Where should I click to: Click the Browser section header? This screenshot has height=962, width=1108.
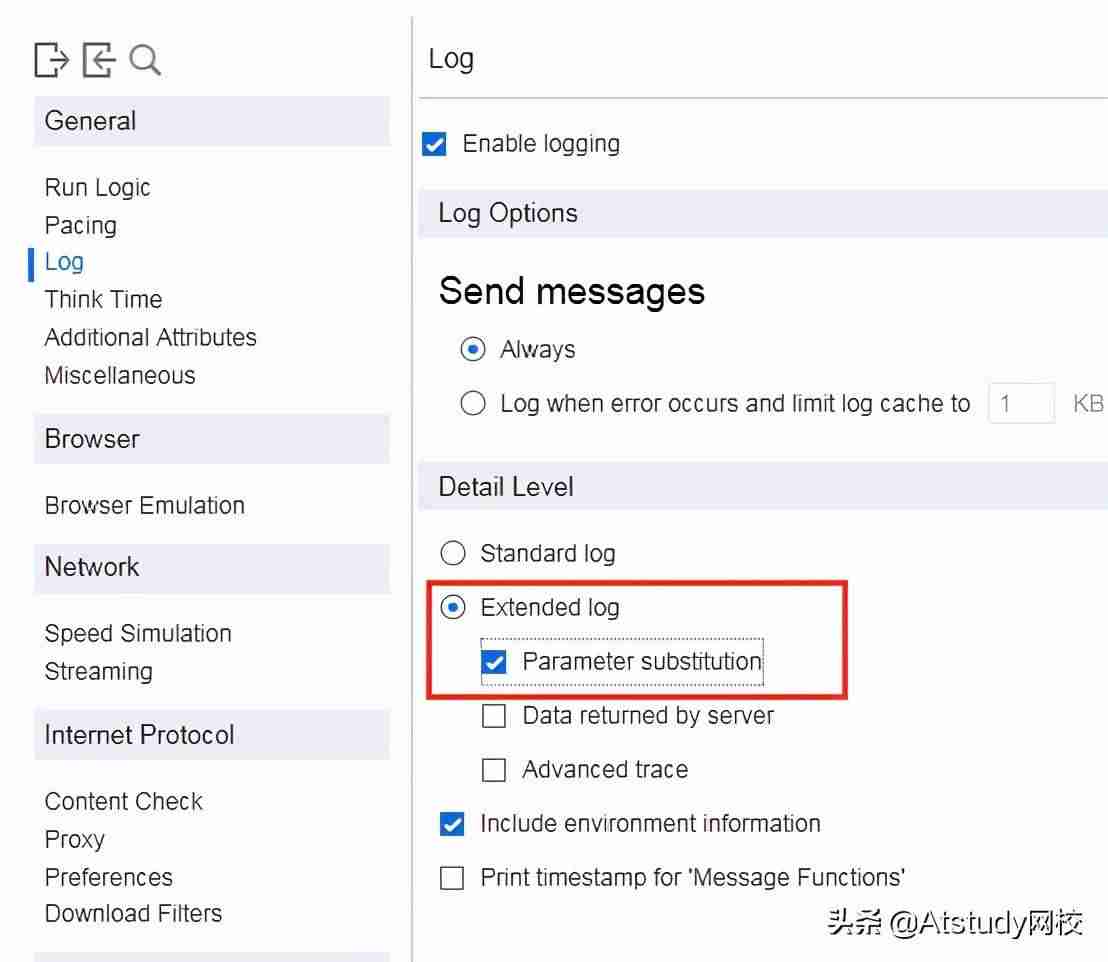[x=212, y=439]
